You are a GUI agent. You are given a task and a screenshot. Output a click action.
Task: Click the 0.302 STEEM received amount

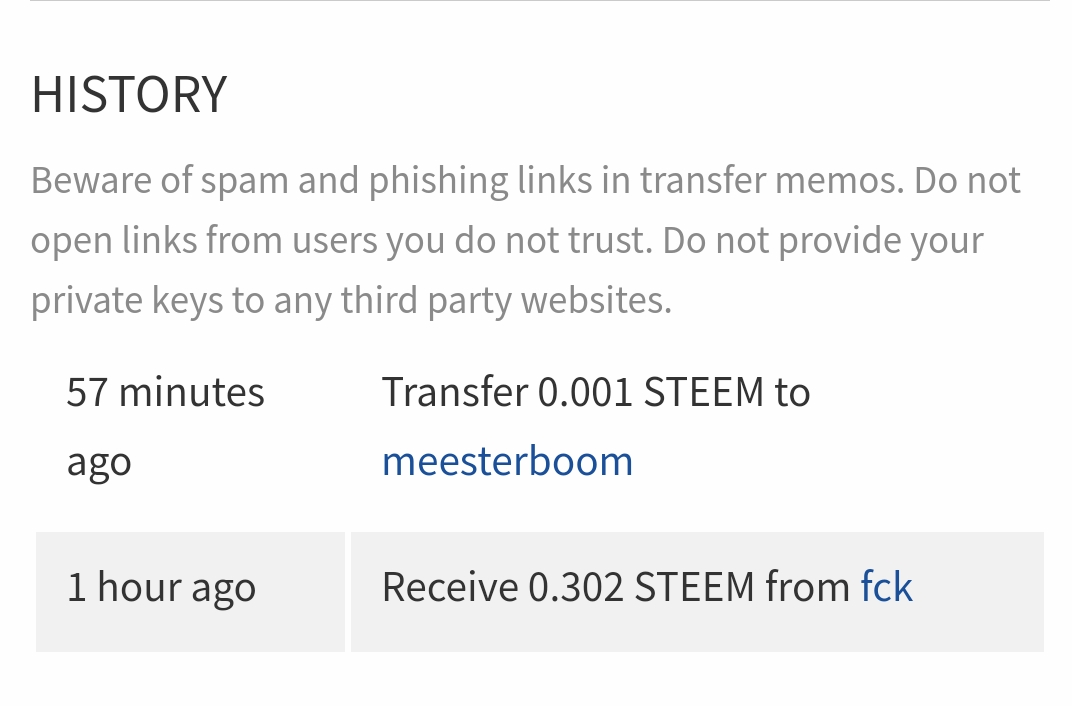click(x=641, y=587)
